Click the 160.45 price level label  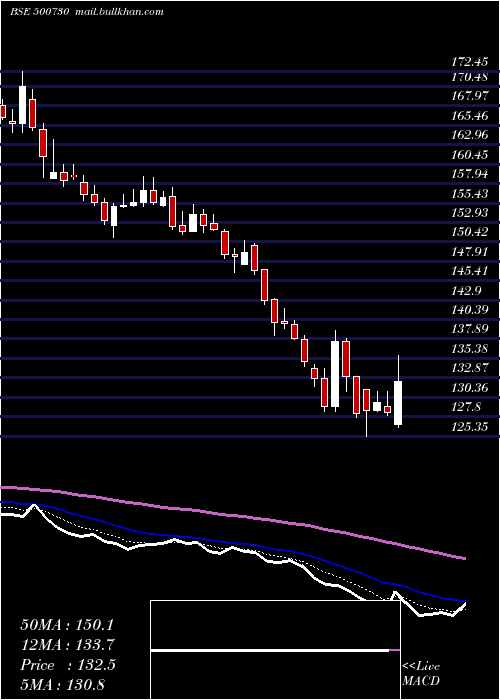click(469, 155)
